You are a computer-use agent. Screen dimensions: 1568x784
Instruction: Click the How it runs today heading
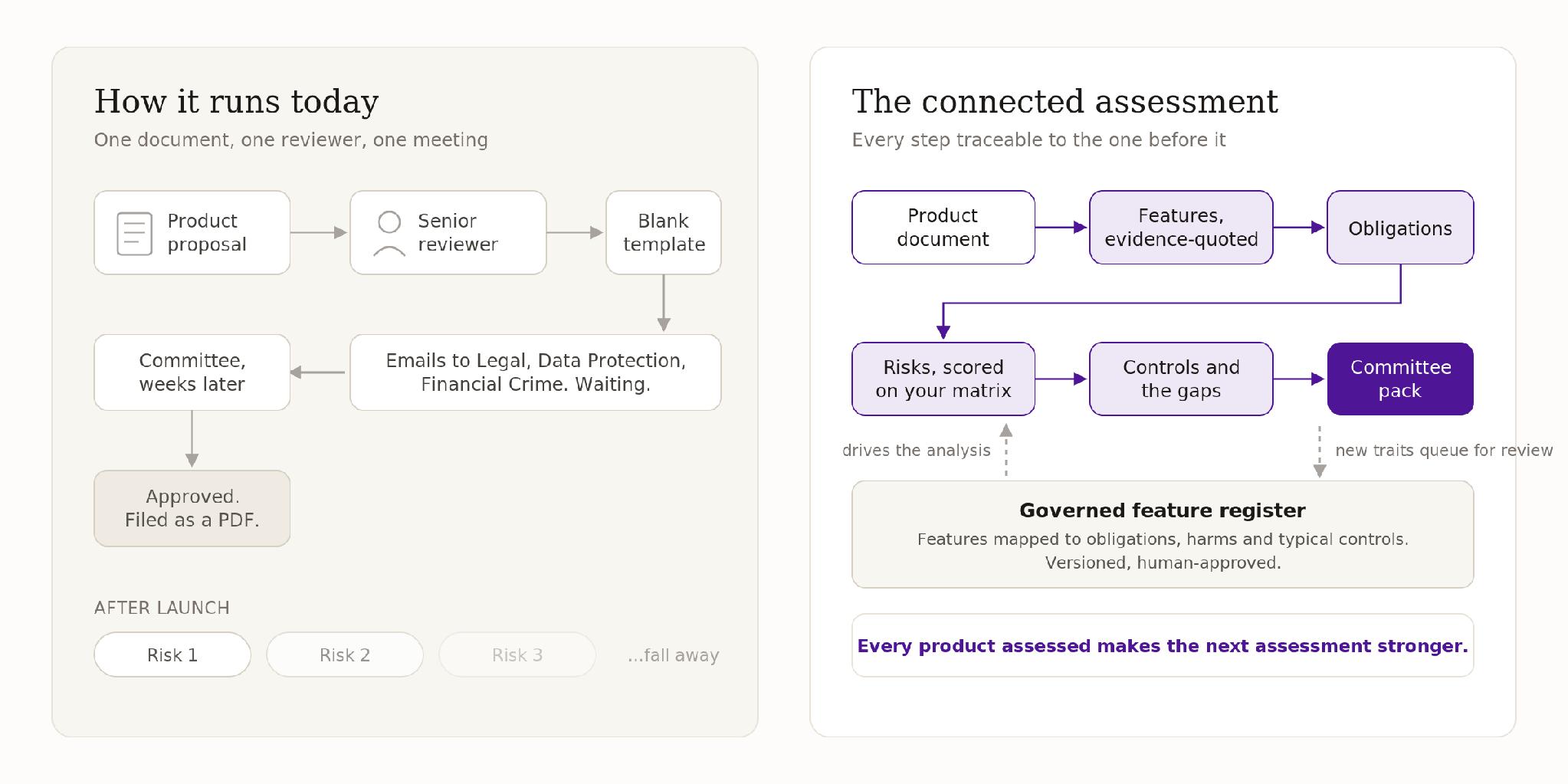coord(236,101)
